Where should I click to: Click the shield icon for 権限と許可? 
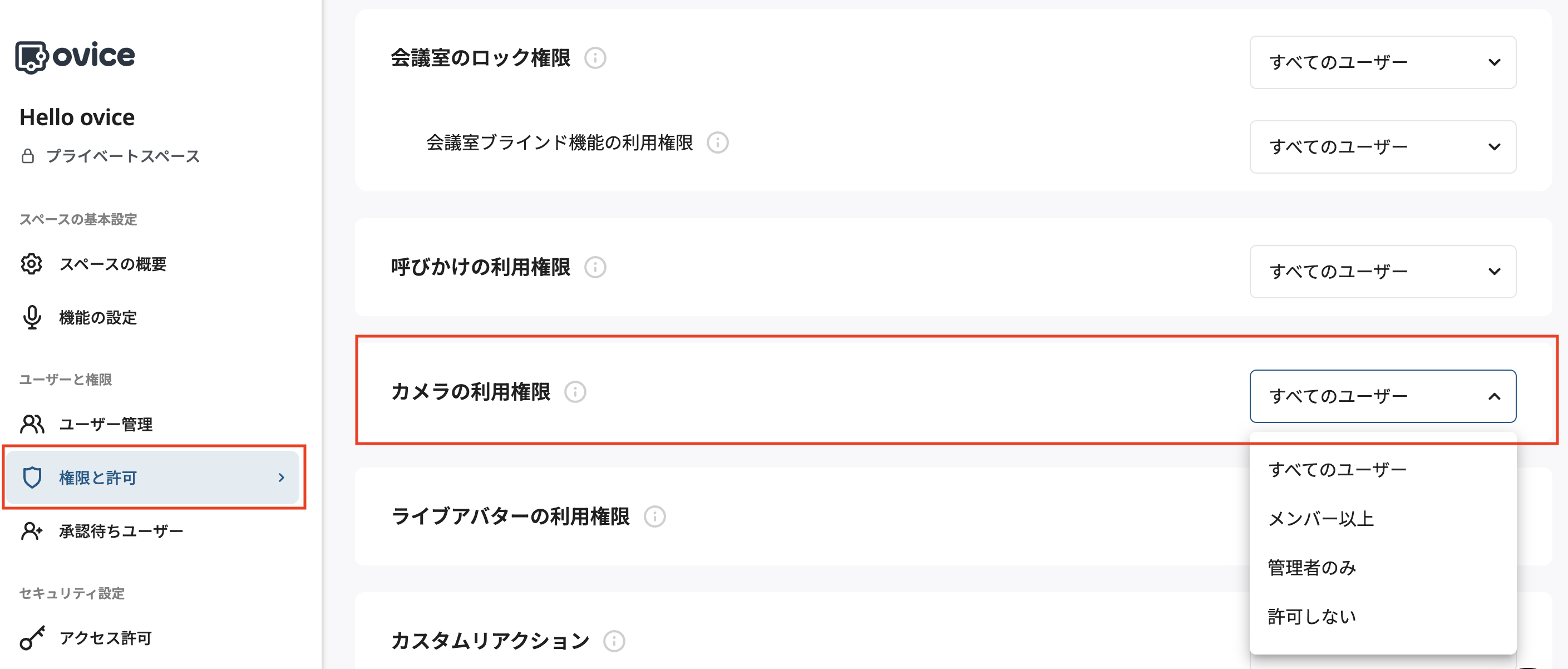(31, 478)
